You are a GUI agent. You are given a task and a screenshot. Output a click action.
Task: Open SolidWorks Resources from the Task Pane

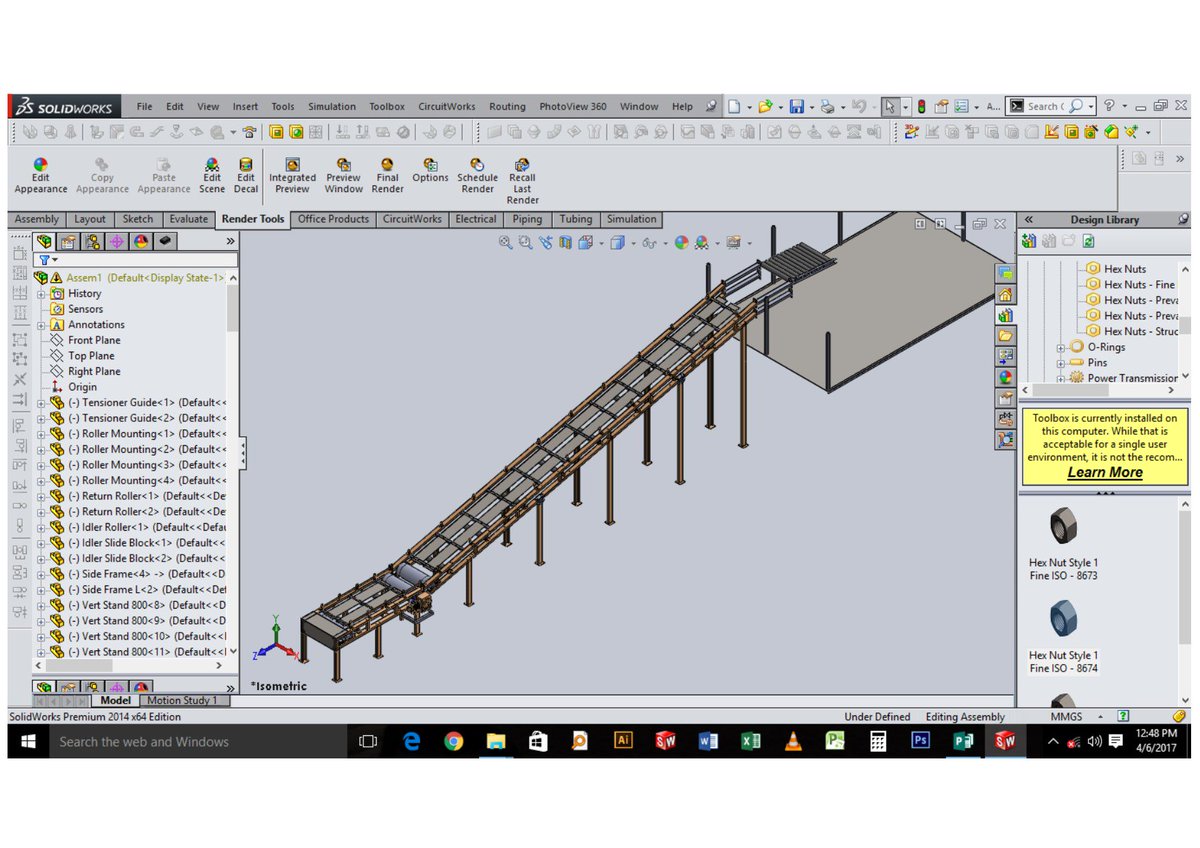click(1005, 295)
